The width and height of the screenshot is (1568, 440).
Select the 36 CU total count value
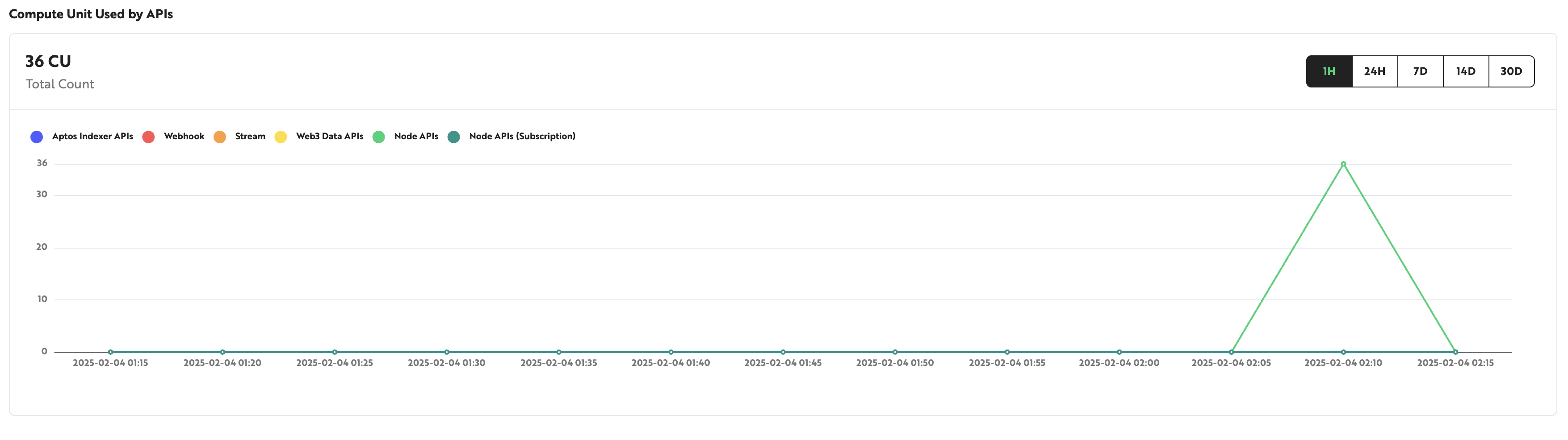[x=47, y=61]
